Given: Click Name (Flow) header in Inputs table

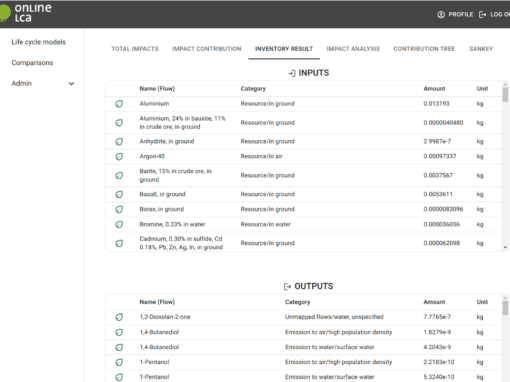Looking at the screenshot, I should pyautogui.click(x=157, y=89).
